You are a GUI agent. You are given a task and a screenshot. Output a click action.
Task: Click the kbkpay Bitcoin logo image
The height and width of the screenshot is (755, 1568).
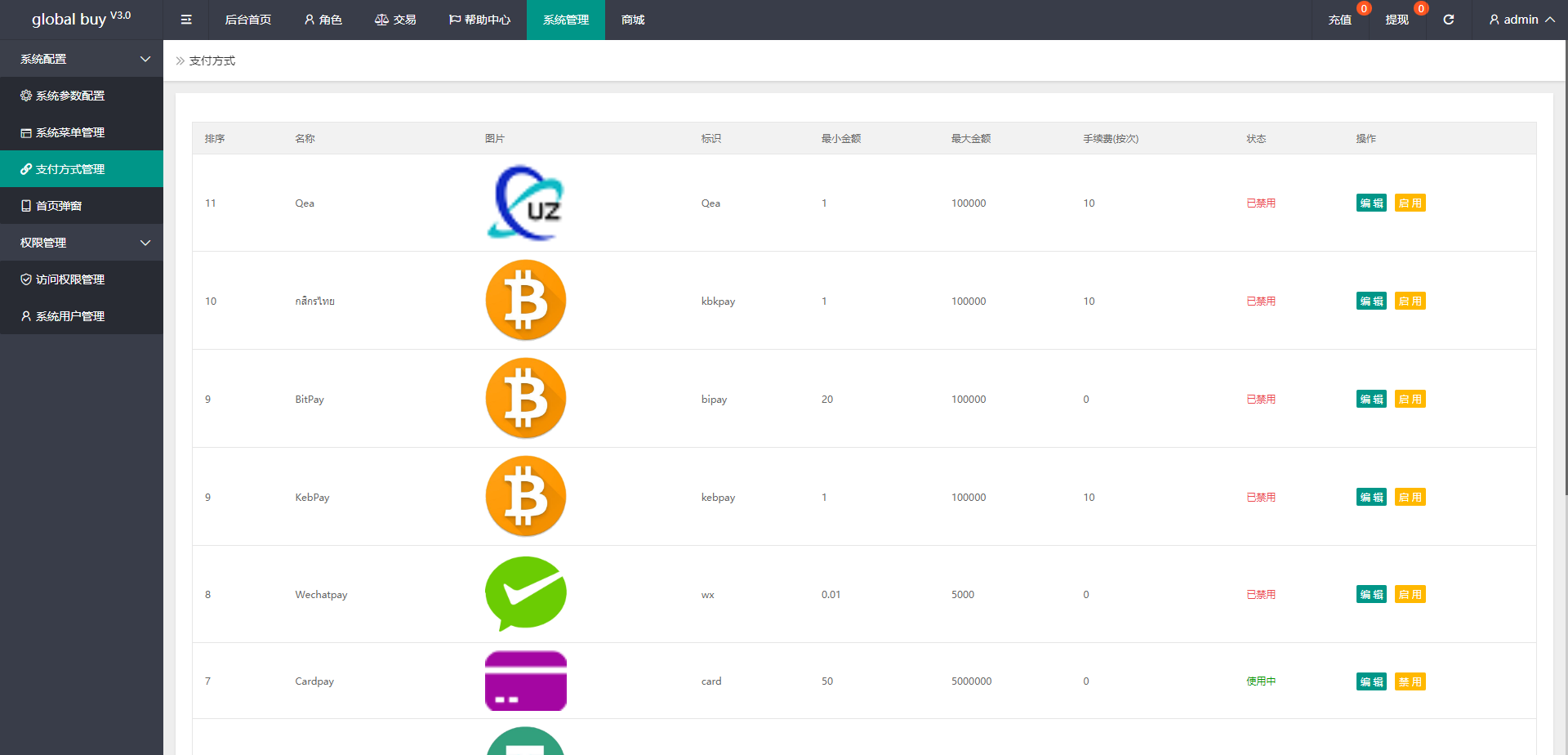click(526, 301)
